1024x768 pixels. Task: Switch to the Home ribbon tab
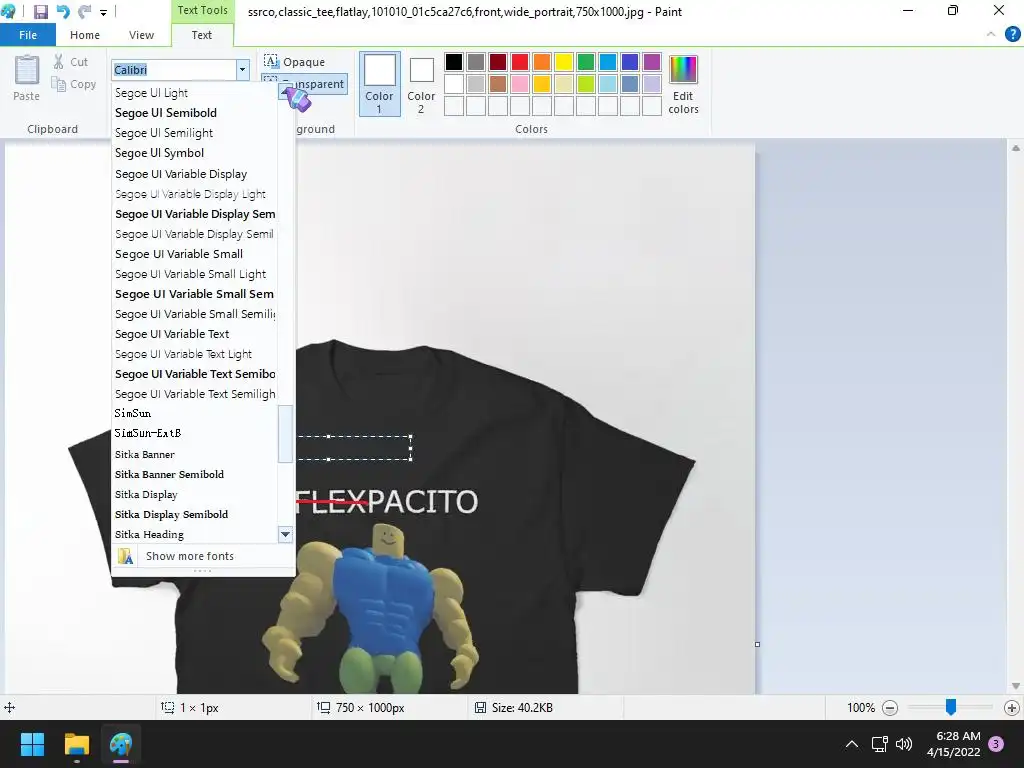(85, 35)
